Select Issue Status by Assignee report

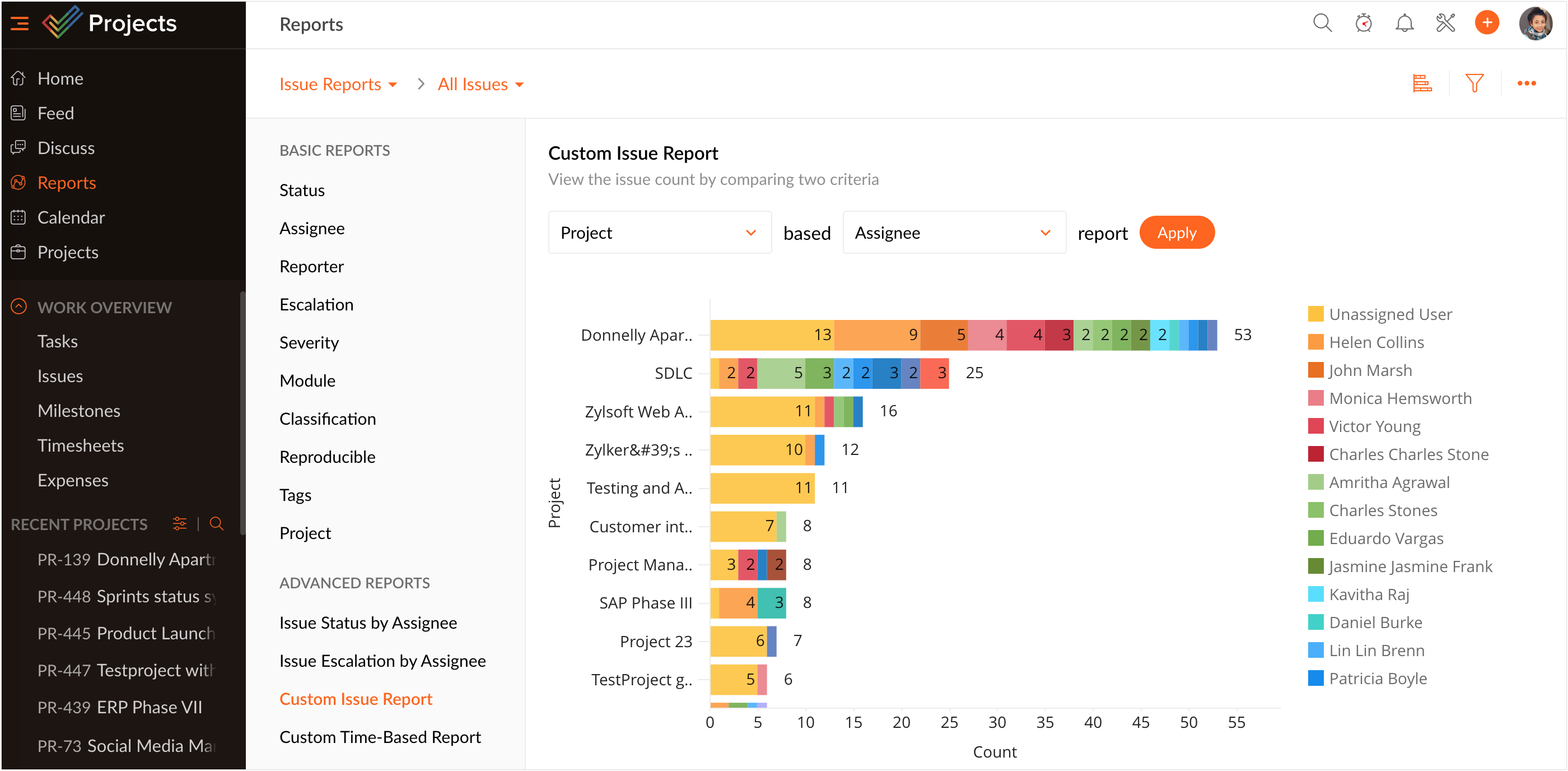(x=368, y=623)
